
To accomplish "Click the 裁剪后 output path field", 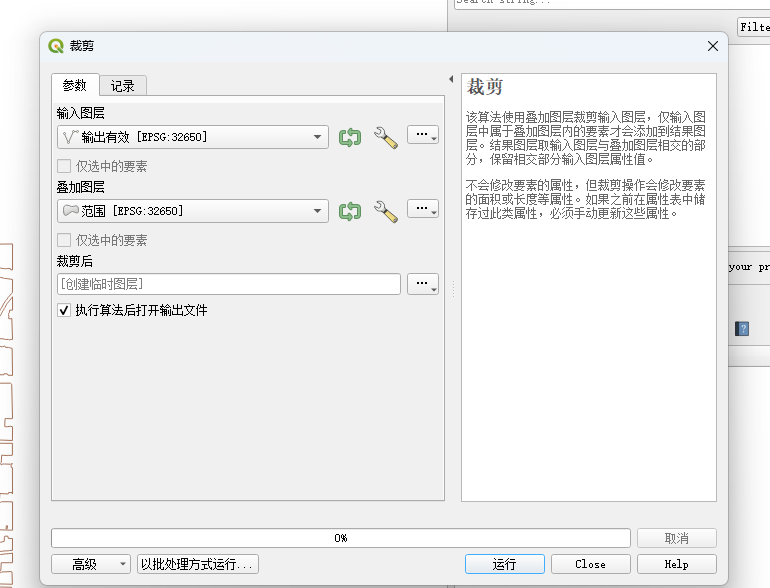I will [229, 284].
